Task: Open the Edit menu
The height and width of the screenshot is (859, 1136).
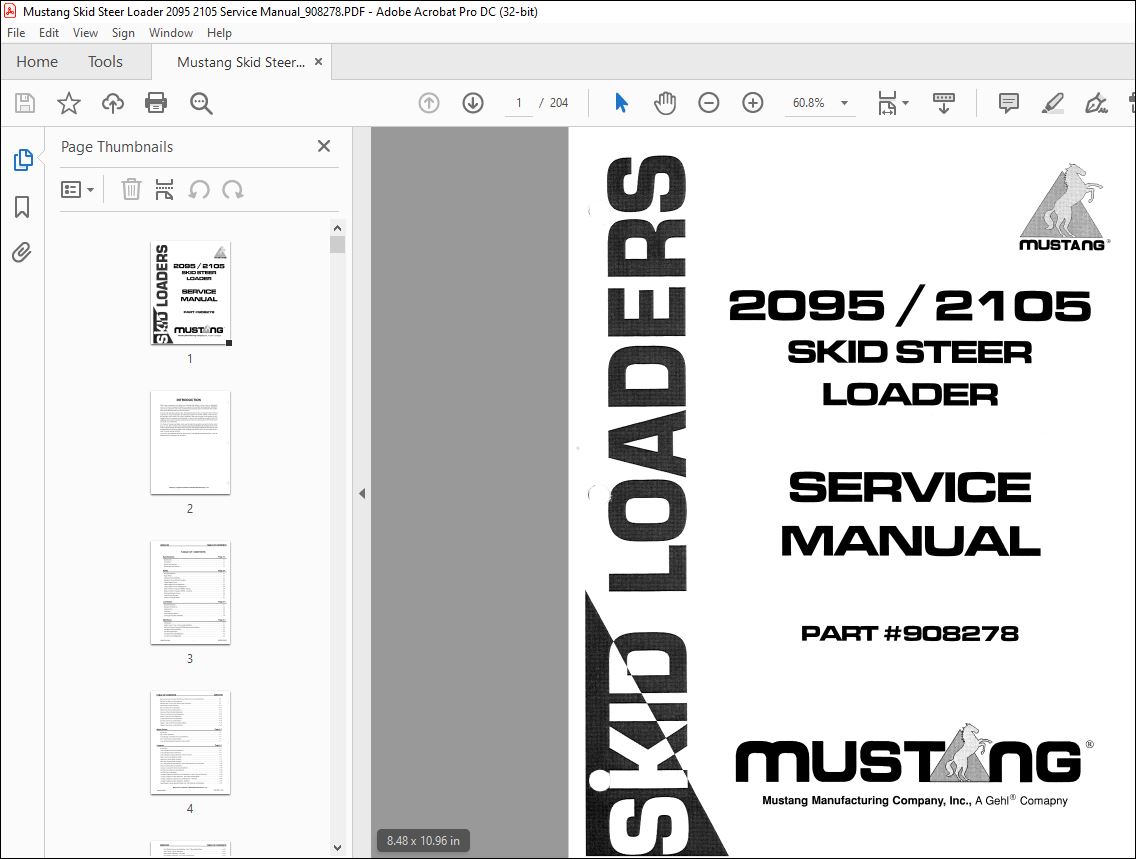Action: [x=49, y=33]
